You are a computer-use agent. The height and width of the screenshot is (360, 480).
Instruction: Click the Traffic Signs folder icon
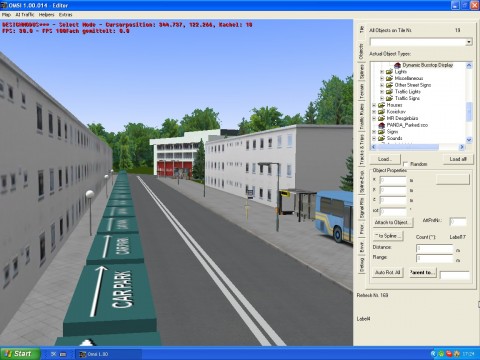389,98
